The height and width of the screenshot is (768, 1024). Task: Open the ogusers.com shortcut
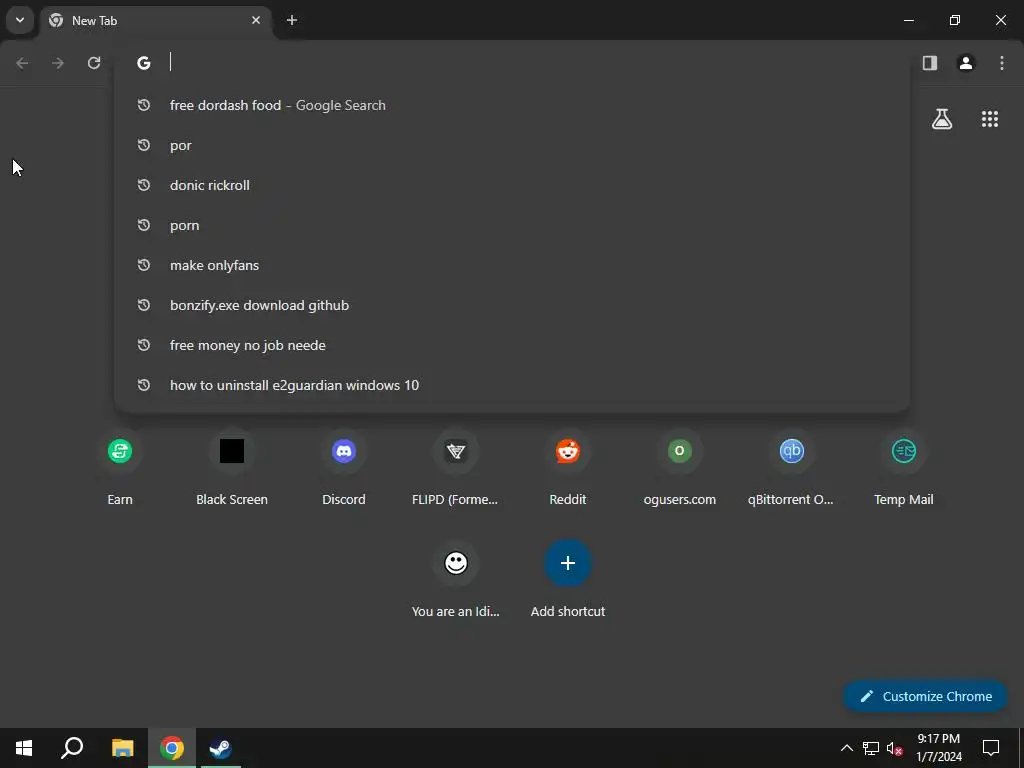click(679, 469)
